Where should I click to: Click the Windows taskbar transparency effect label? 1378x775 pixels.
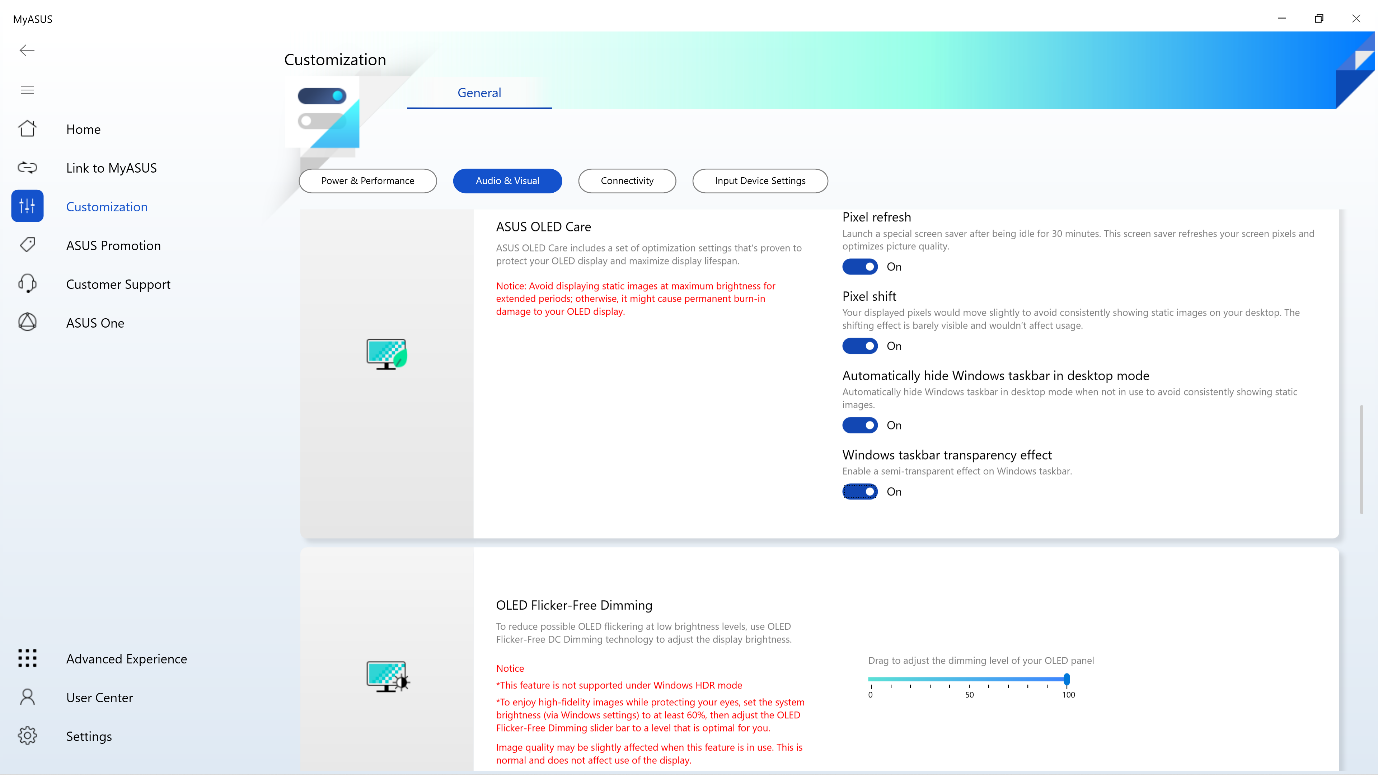(947, 455)
